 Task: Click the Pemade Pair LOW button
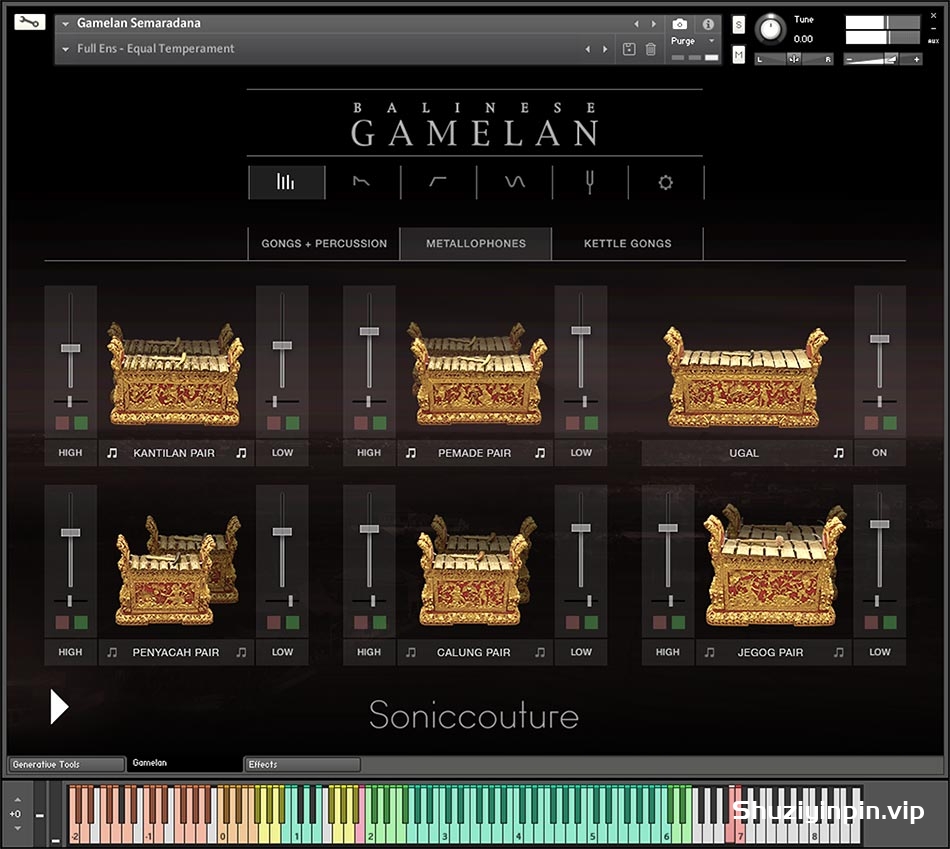[x=581, y=453]
